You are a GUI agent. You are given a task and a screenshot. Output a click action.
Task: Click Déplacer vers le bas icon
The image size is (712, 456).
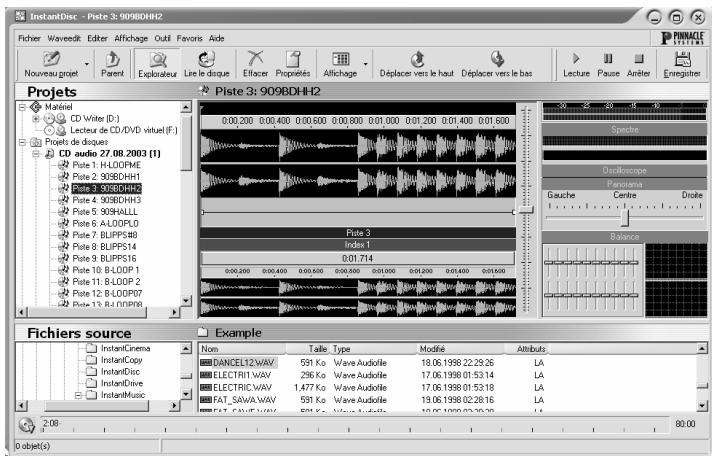coord(497,59)
